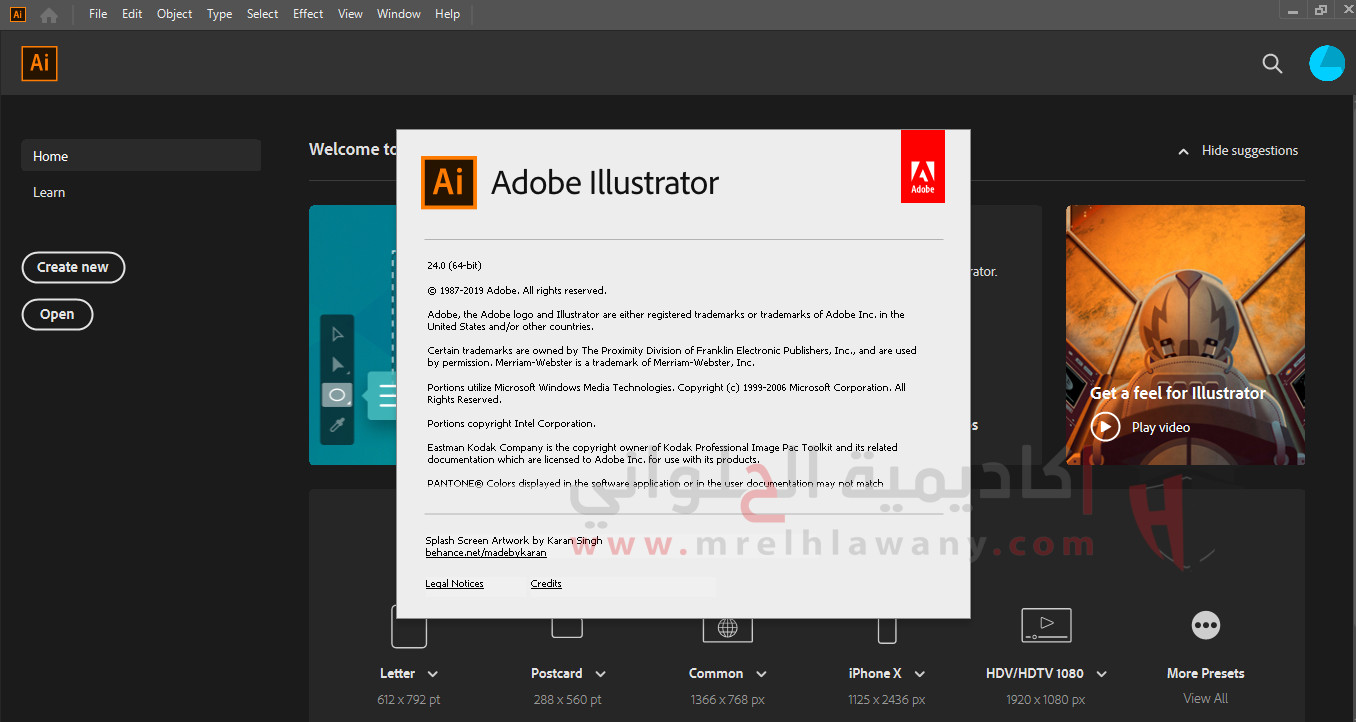Choose the HDV/HDTV 1080 video preset icon
This screenshot has width=1356, height=722.
(1046, 625)
